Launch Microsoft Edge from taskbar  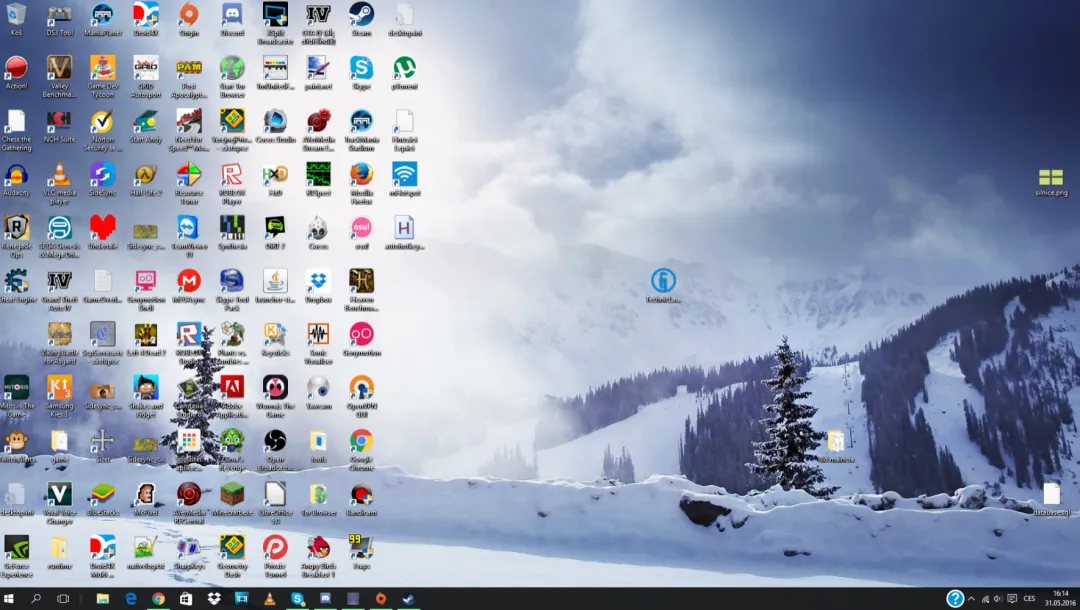tap(130, 599)
